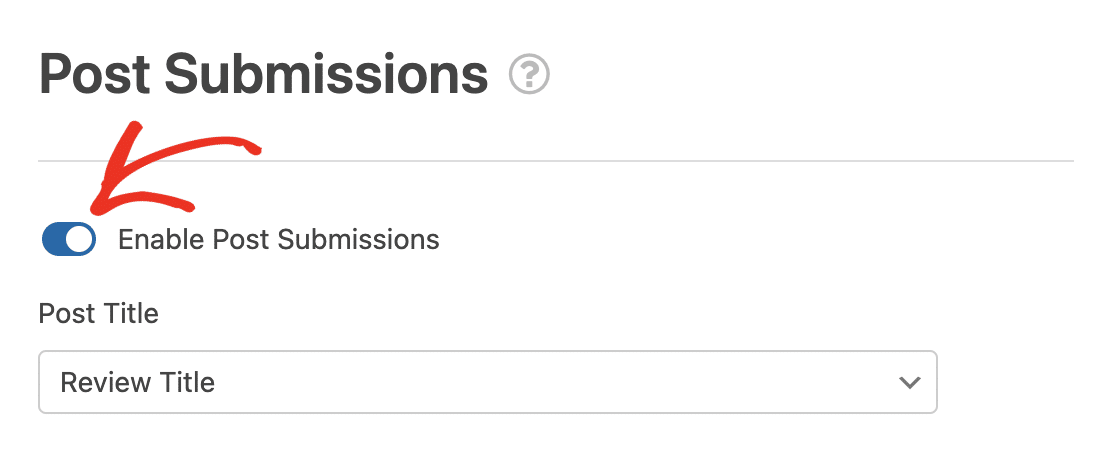Click the white knob of the toggle
This screenshot has height=450, width=1116.
pyautogui.click(x=80, y=239)
